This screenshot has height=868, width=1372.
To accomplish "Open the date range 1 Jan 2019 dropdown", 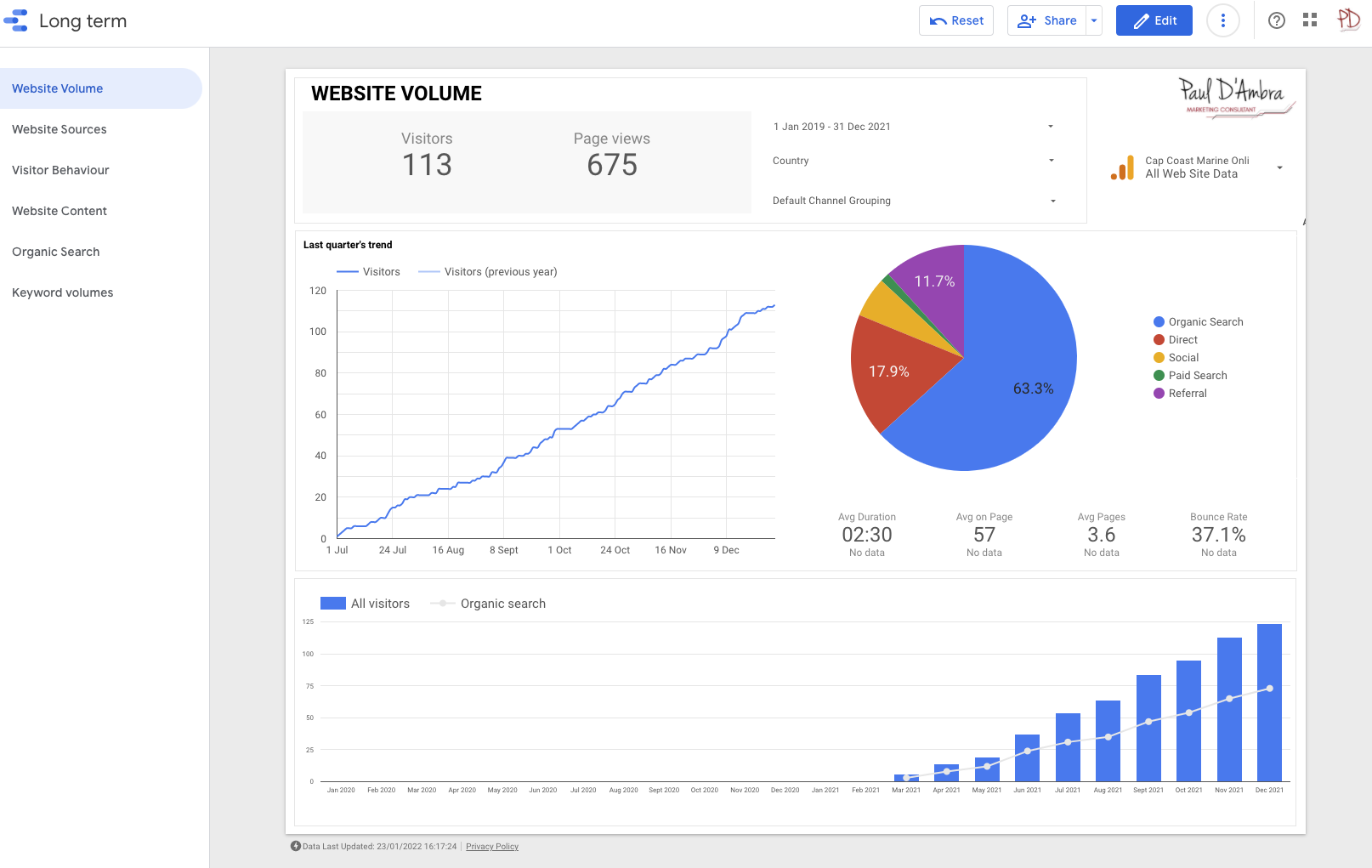I will click(x=914, y=127).
